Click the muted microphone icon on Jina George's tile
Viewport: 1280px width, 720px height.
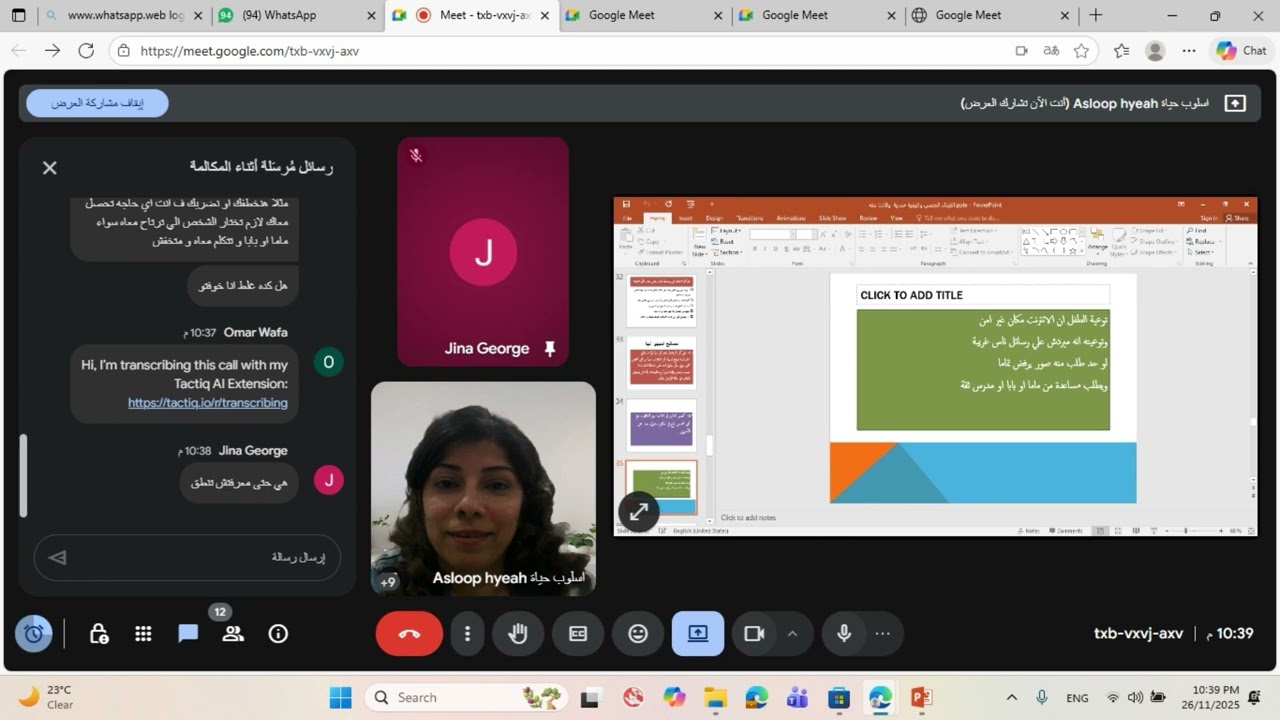point(416,156)
